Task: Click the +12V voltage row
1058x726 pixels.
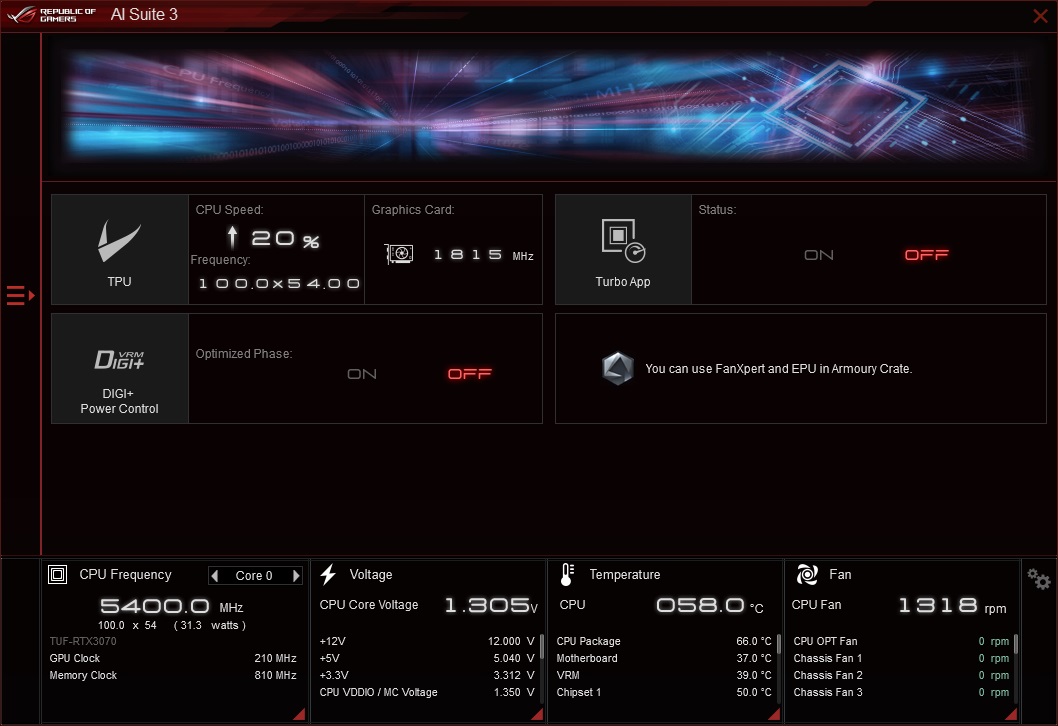Action: [x=427, y=641]
